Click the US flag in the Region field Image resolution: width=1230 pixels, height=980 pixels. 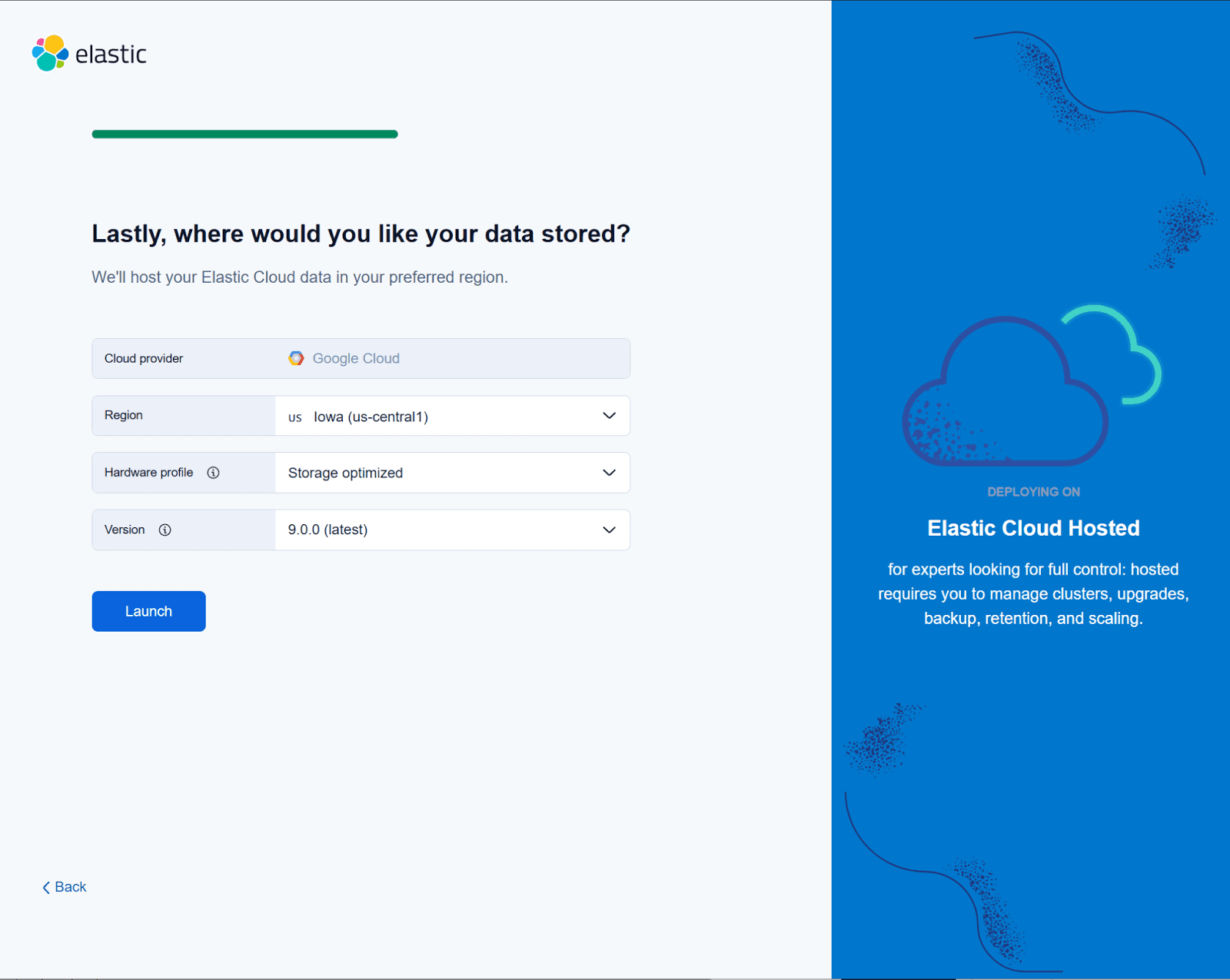pyautogui.click(x=294, y=417)
